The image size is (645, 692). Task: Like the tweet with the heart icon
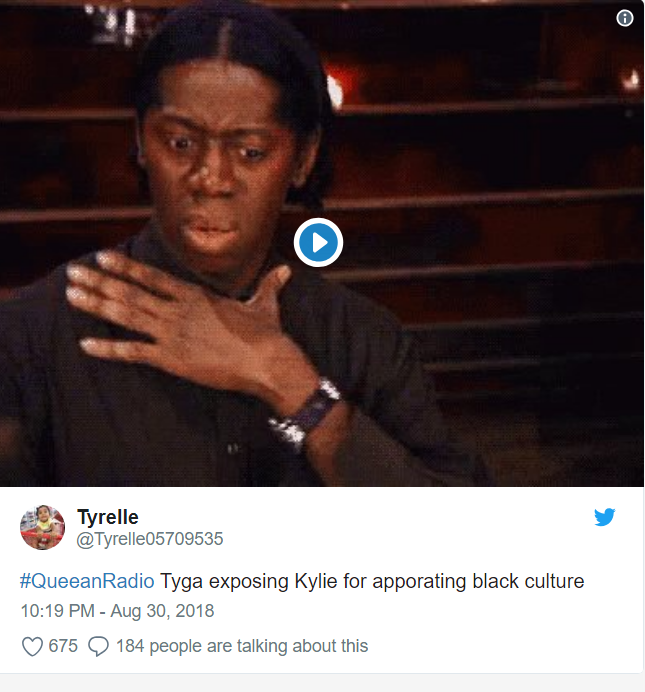[x=32, y=647]
